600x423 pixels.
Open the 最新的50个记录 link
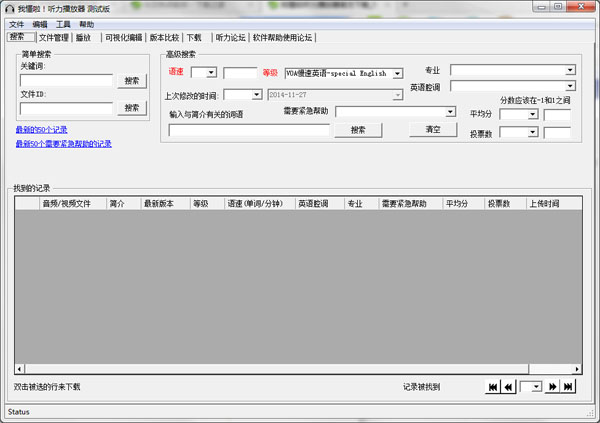41,130
